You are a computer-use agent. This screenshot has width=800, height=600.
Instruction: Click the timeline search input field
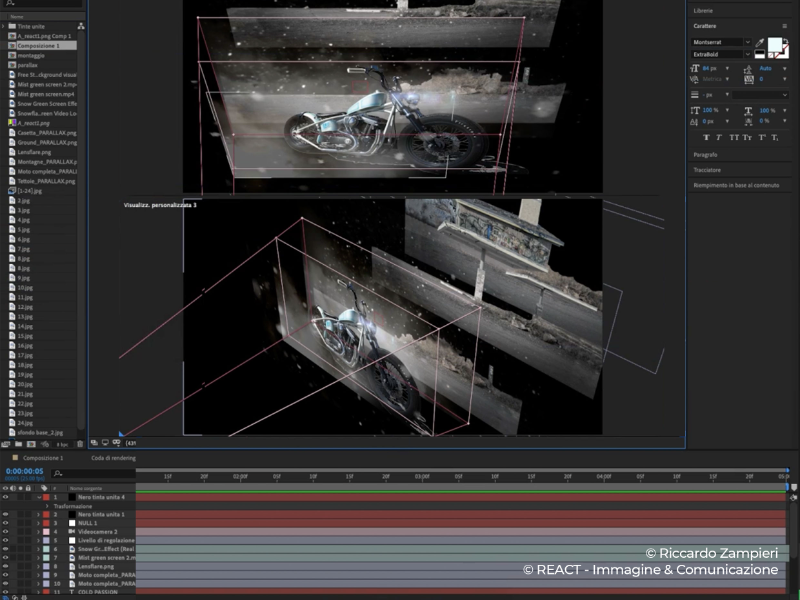(94, 473)
